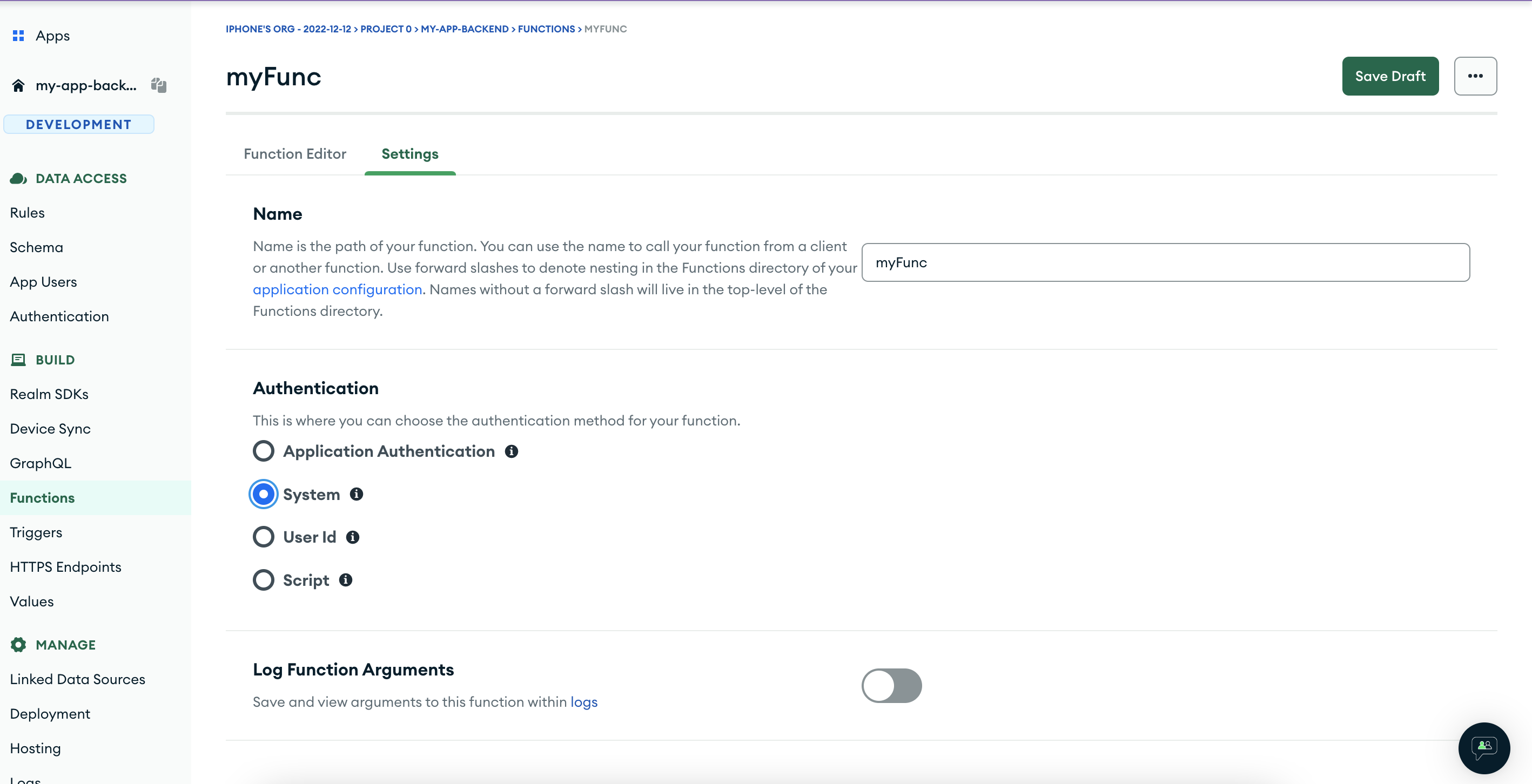The height and width of the screenshot is (784, 1532).
Task: Open Deployment in the sidebar
Action: tap(50, 714)
